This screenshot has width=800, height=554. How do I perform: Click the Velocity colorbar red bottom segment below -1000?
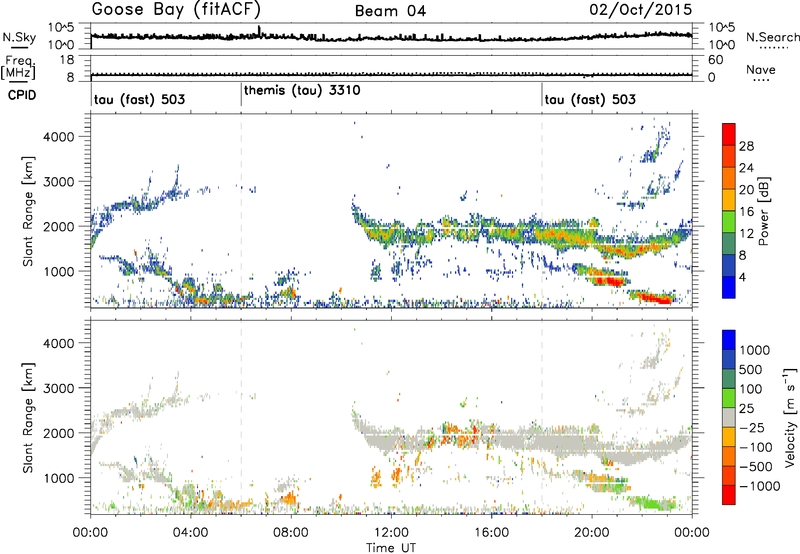click(729, 495)
